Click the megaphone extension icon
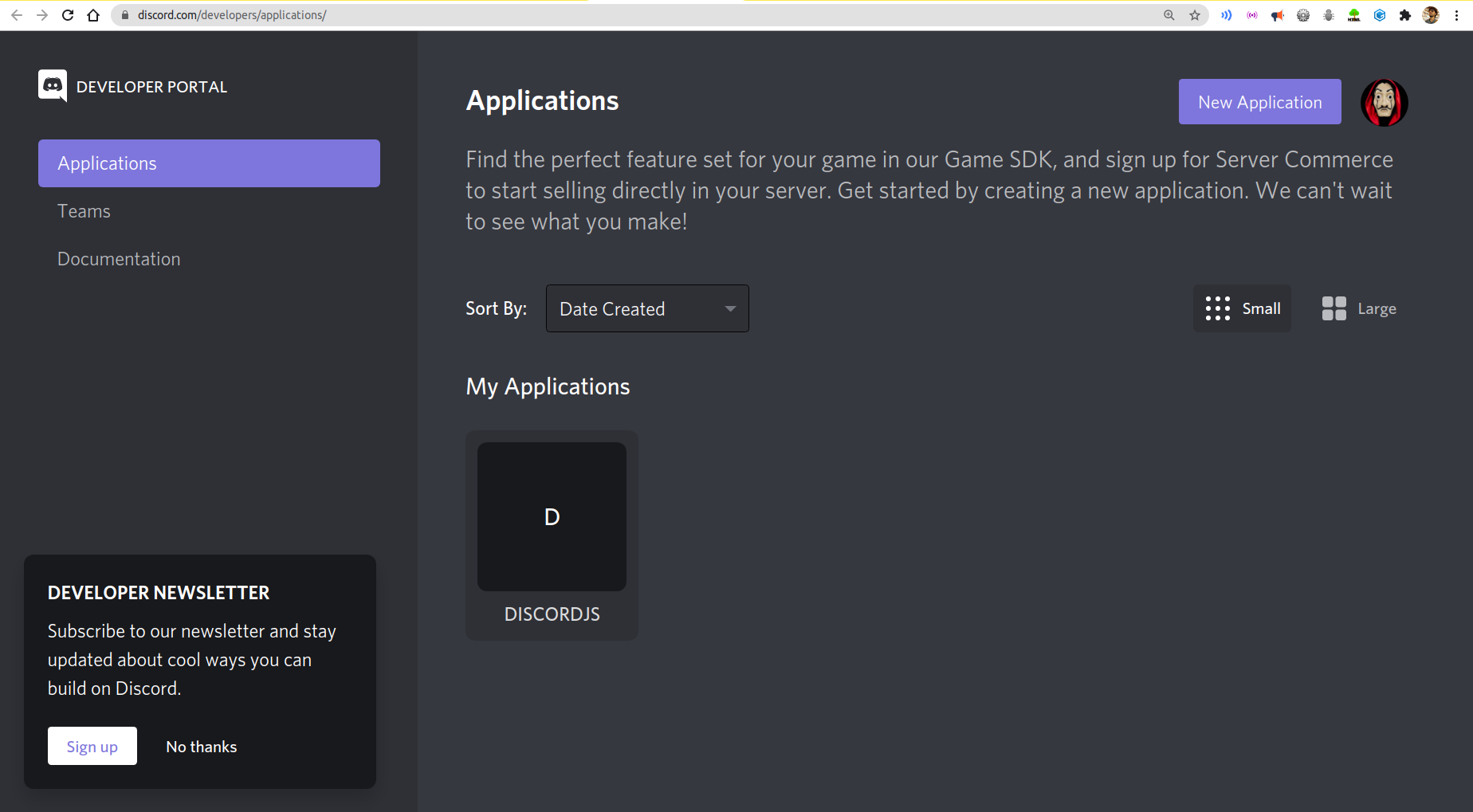This screenshot has width=1473, height=812. point(1278,15)
